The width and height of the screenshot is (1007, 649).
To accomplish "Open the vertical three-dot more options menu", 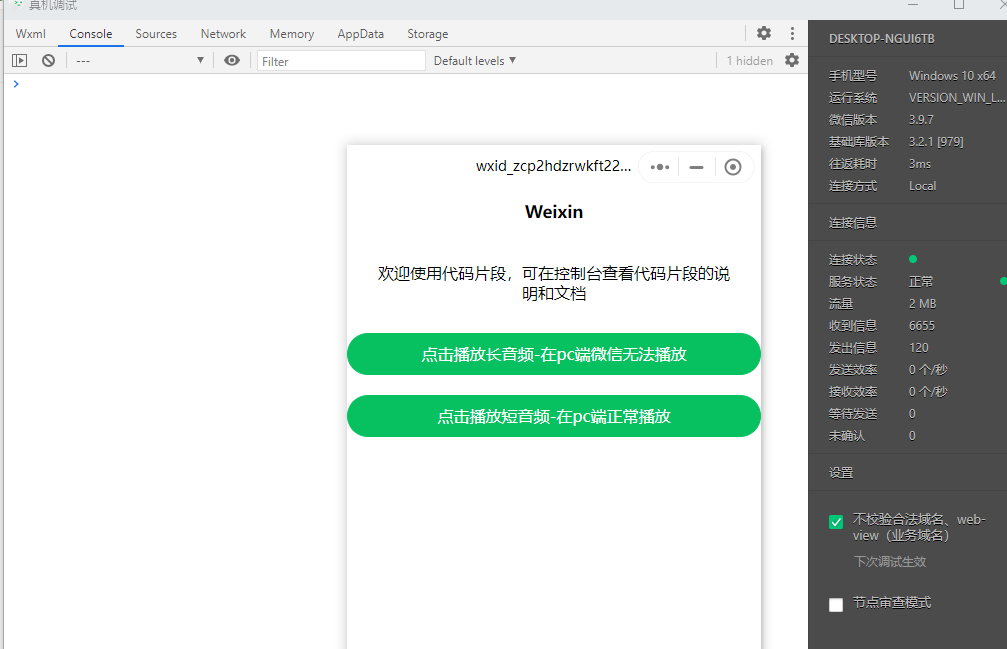I will (x=792, y=33).
